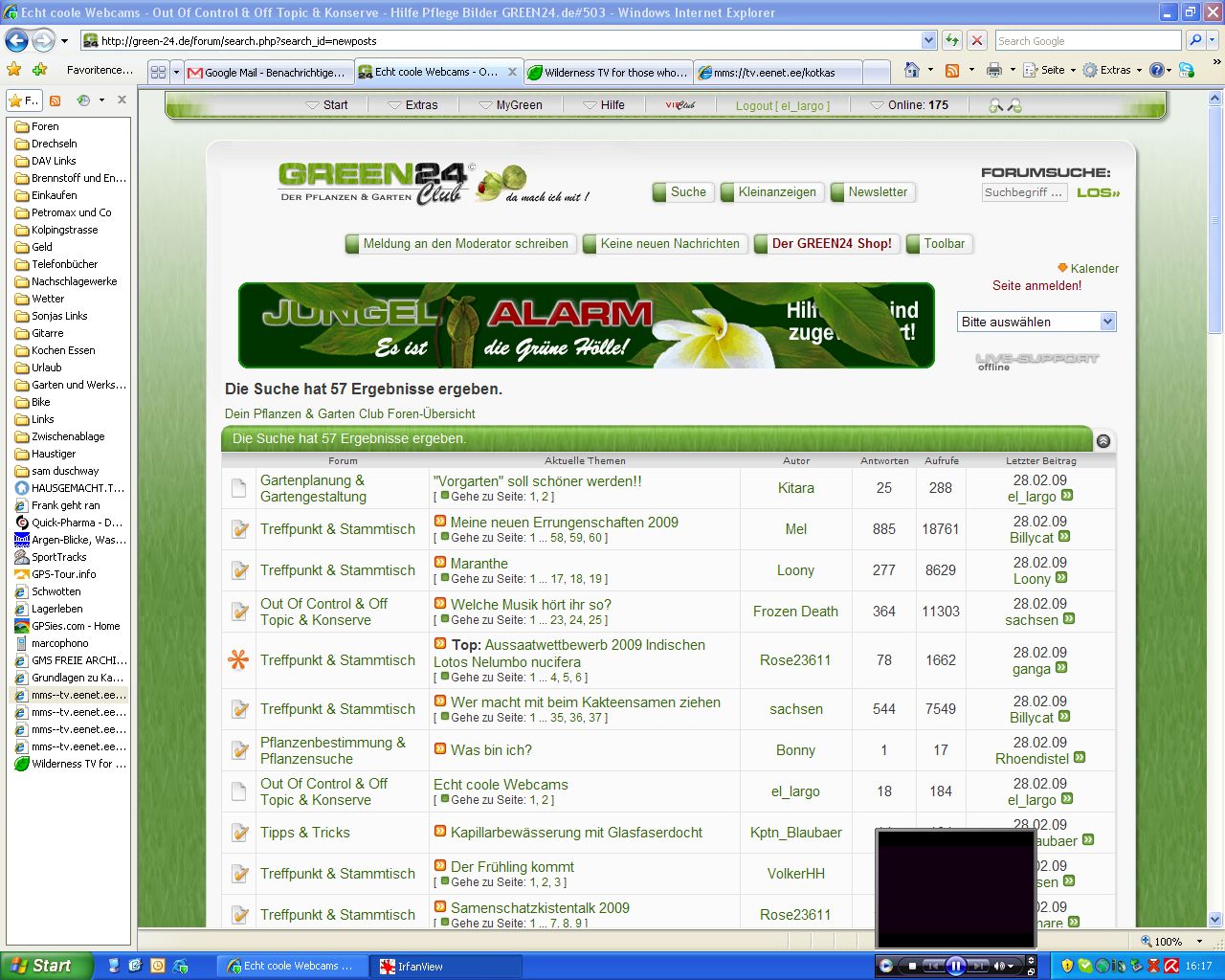The image size is (1225, 980).
Task: Click the Print icon in command bar
Action: point(994,70)
